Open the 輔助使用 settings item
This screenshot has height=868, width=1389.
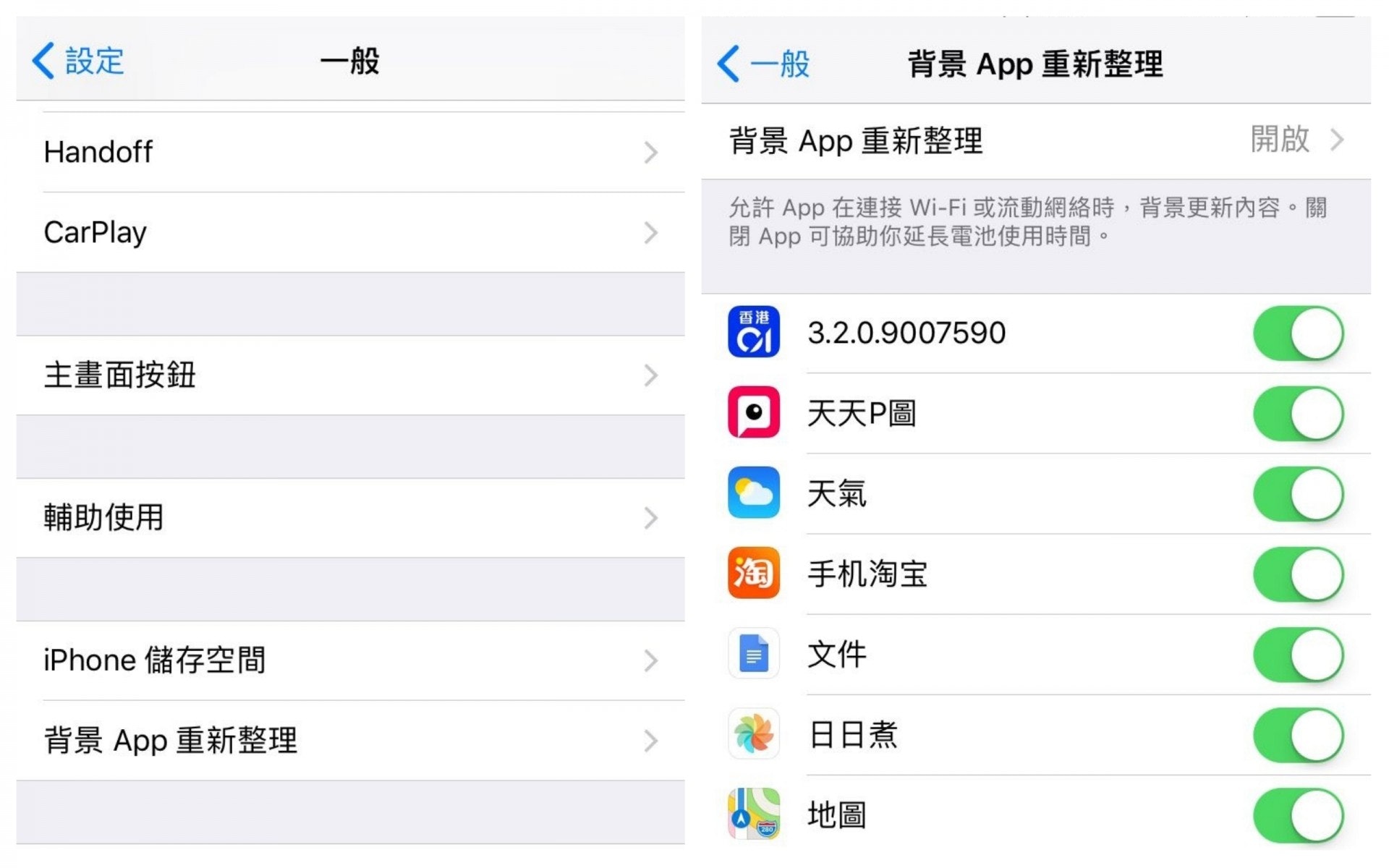point(347,518)
